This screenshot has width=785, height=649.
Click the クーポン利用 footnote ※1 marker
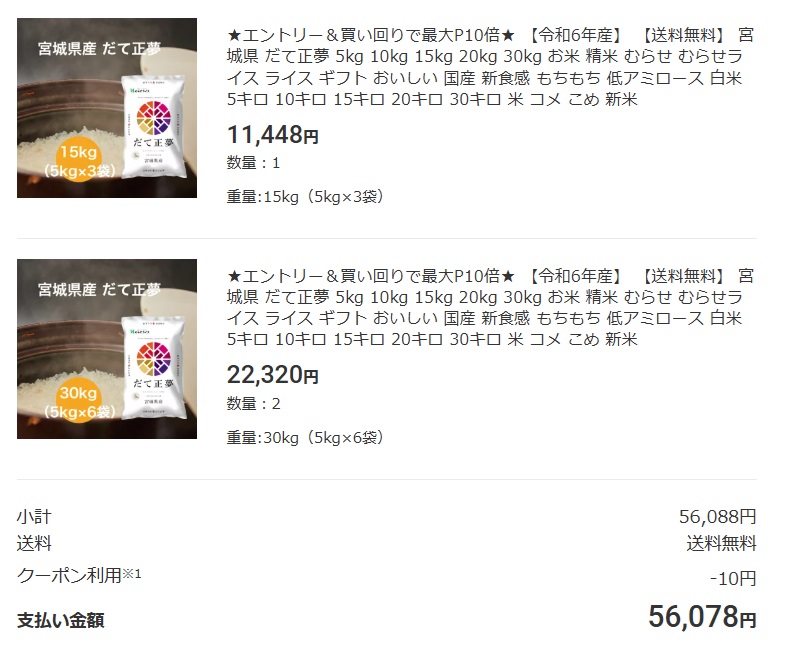tap(132, 573)
